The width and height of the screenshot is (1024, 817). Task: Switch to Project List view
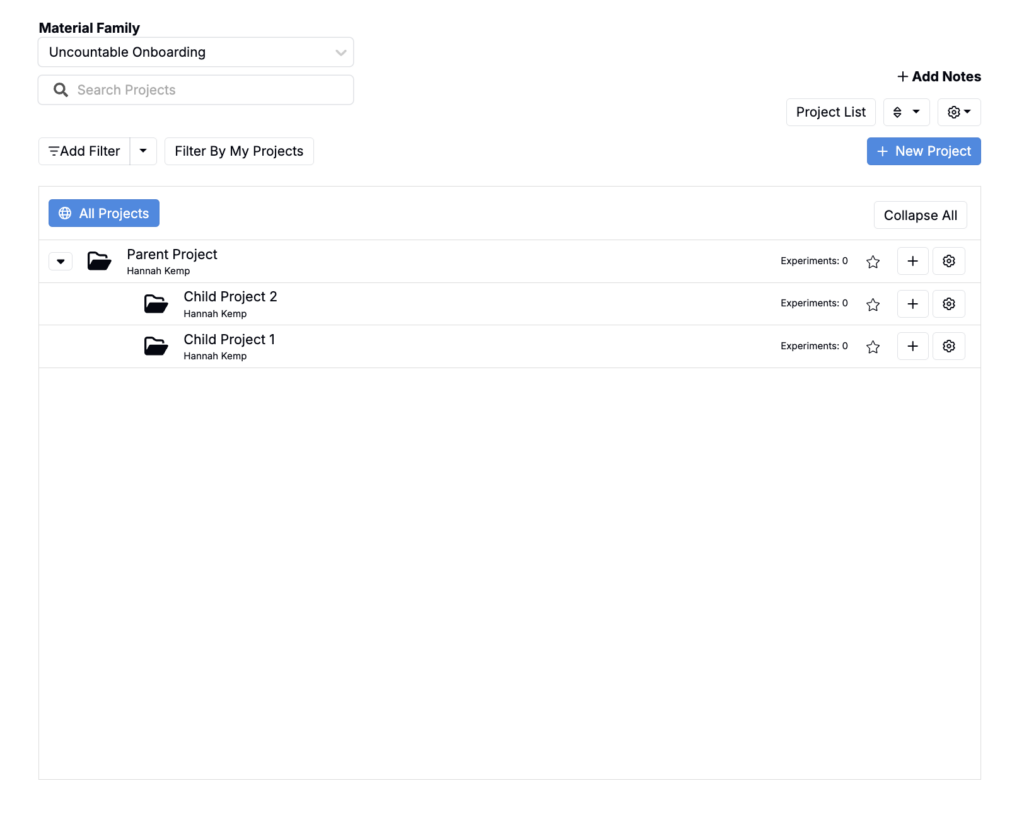coord(831,112)
